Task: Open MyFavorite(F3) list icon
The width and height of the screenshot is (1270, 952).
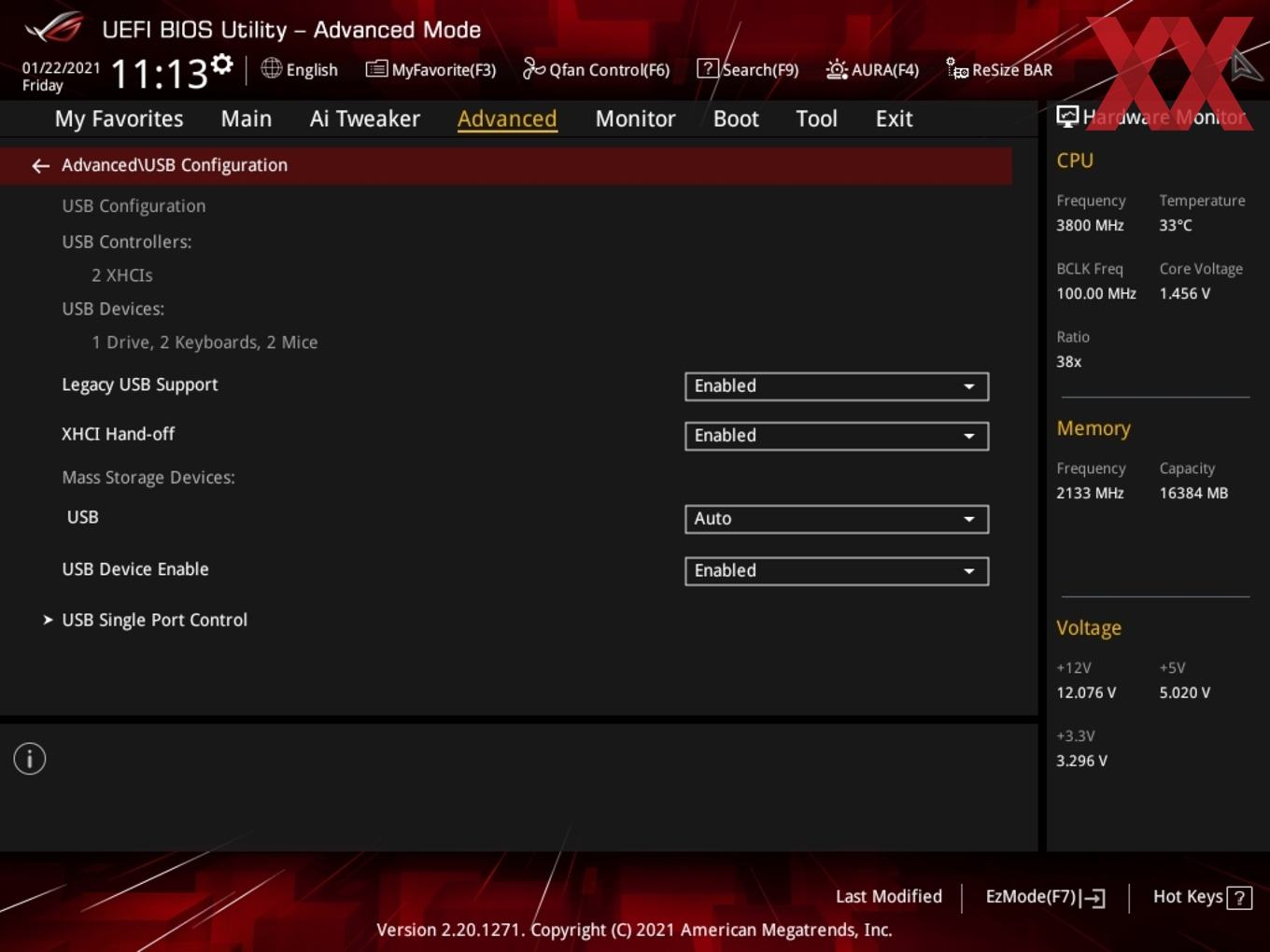Action: pyautogui.click(x=376, y=69)
